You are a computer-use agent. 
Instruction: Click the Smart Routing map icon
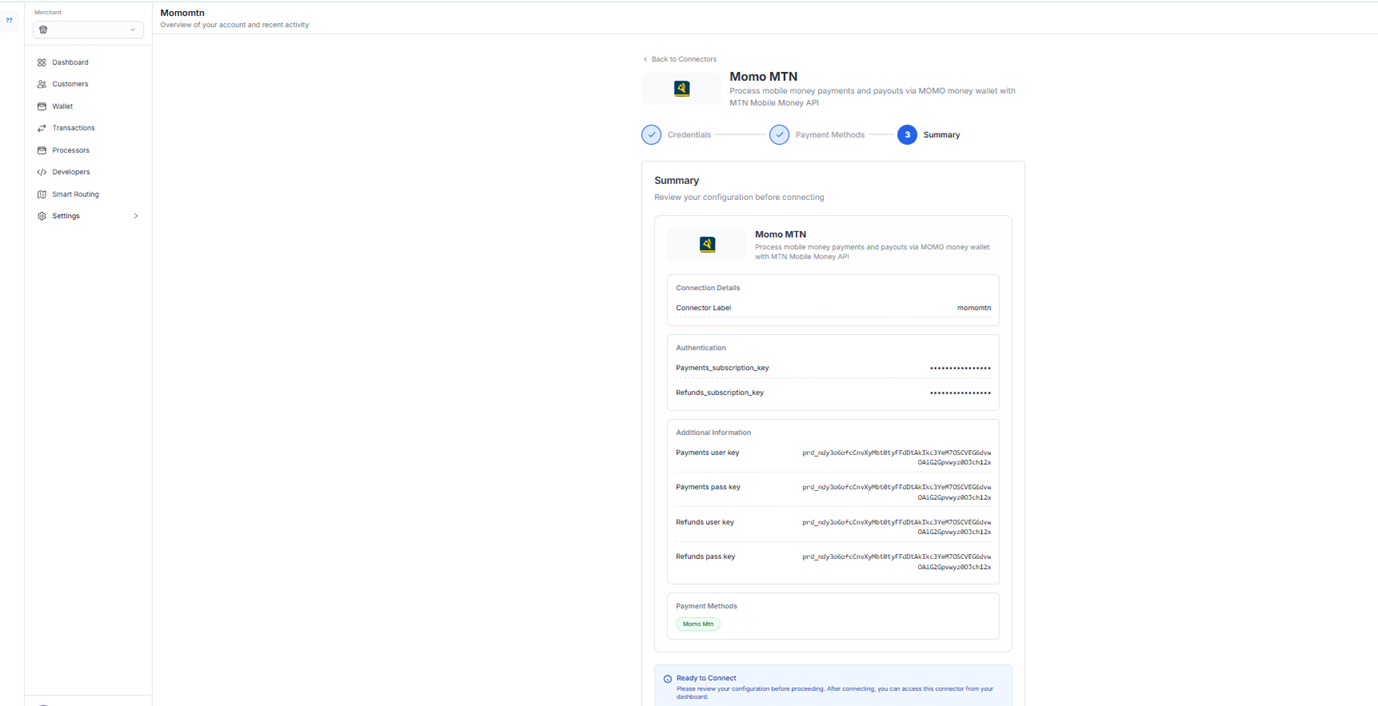(x=42, y=194)
